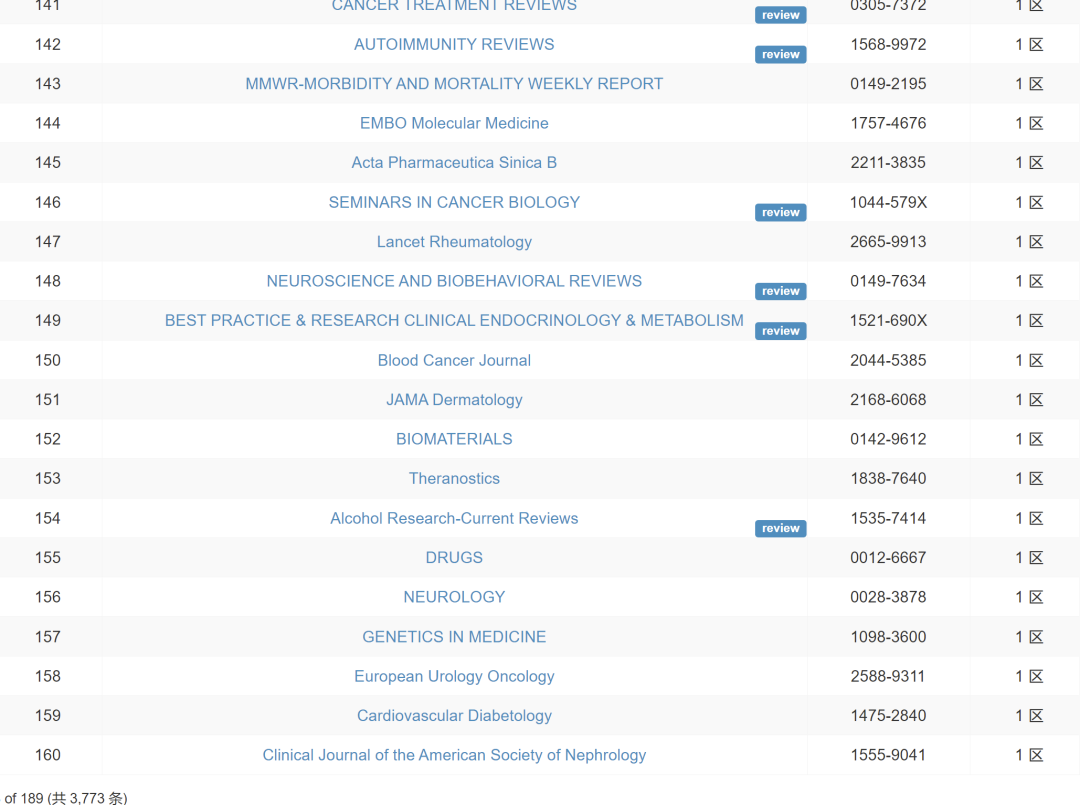1080x805 pixels.
Task: Click review badge for SEMINARS IN CANCER BIOLOGY
Action: 780,212
